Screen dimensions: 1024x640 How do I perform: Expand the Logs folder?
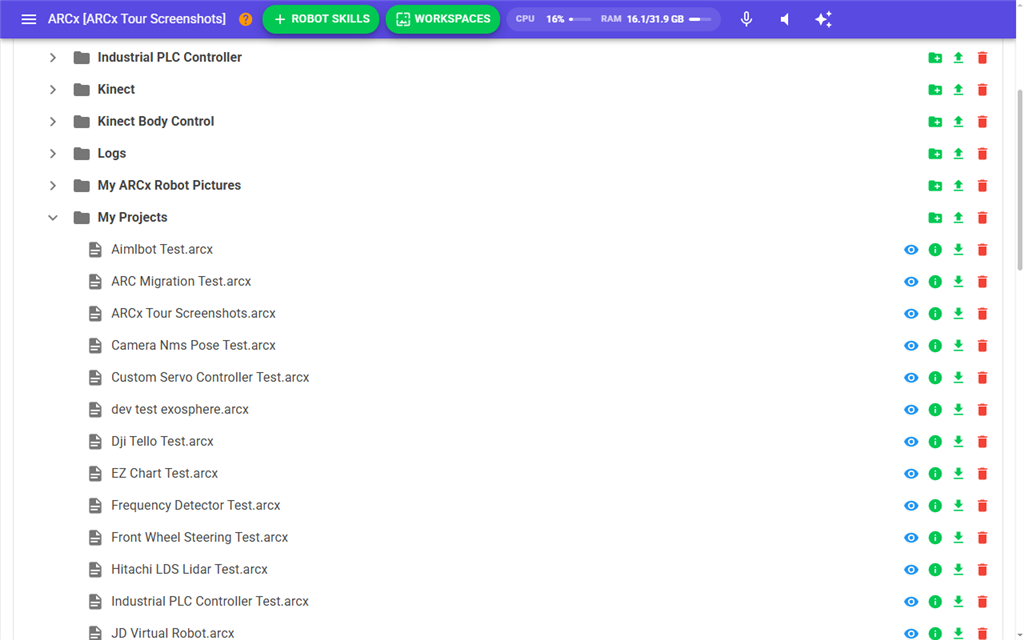pos(53,153)
